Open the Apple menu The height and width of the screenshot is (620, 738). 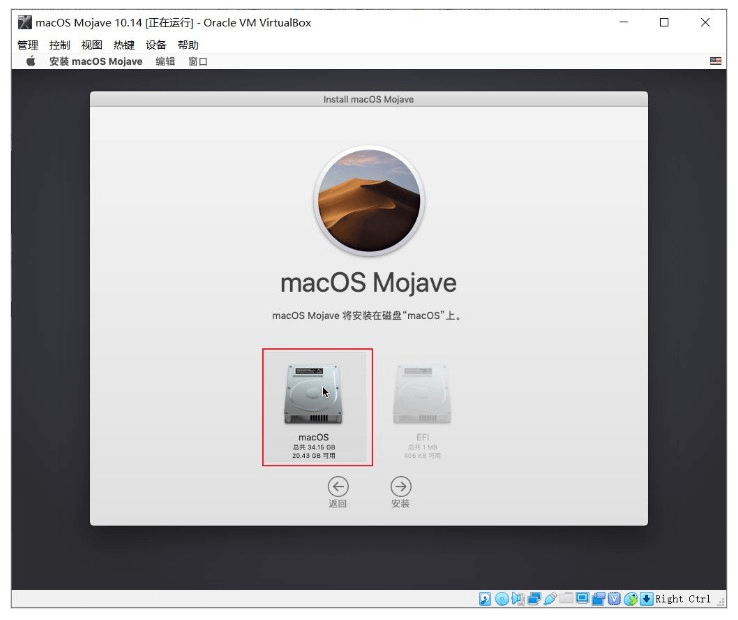[x=30, y=61]
